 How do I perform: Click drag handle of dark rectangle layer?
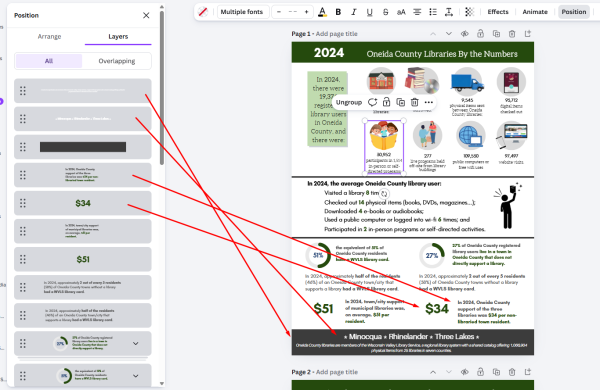(x=23, y=147)
